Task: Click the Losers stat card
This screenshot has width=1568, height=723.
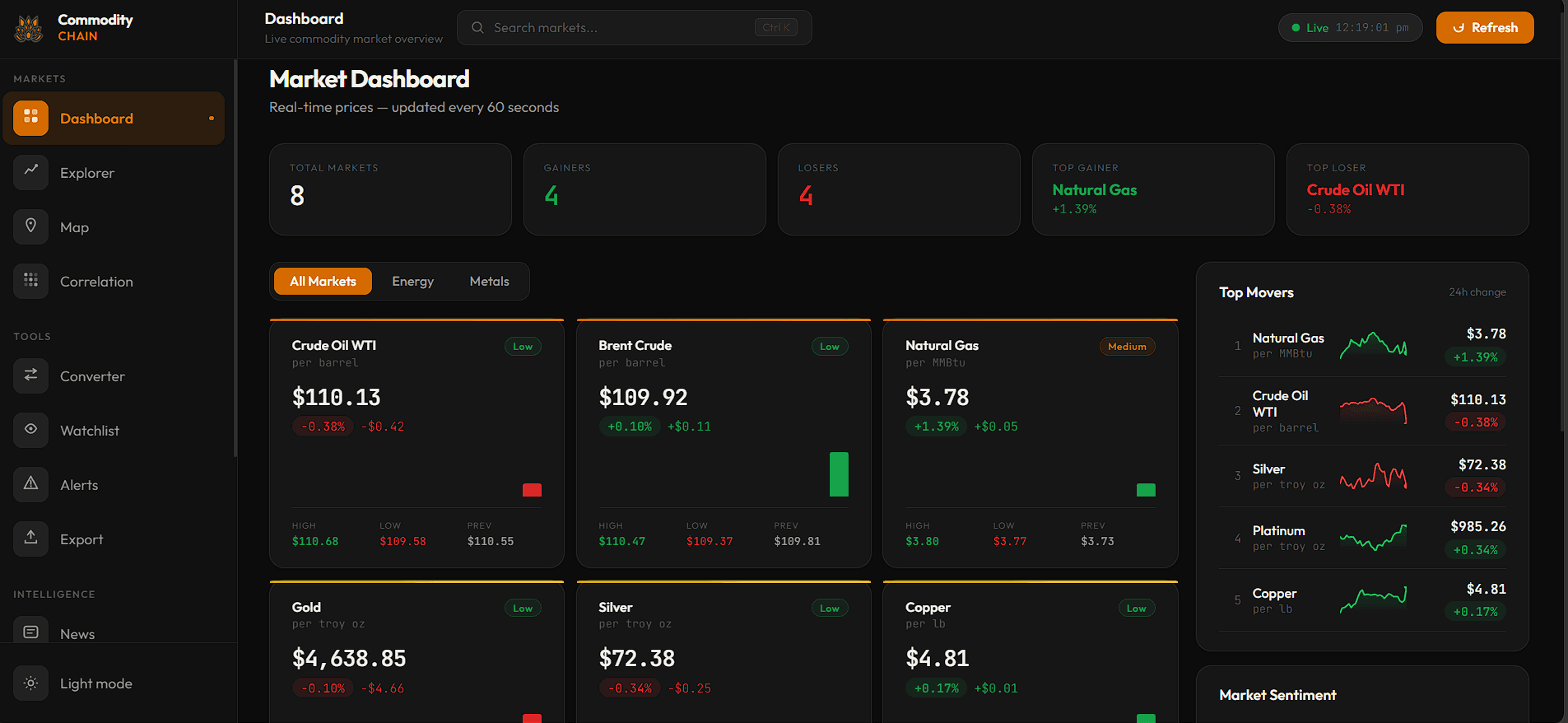Action: (x=899, y=189)
